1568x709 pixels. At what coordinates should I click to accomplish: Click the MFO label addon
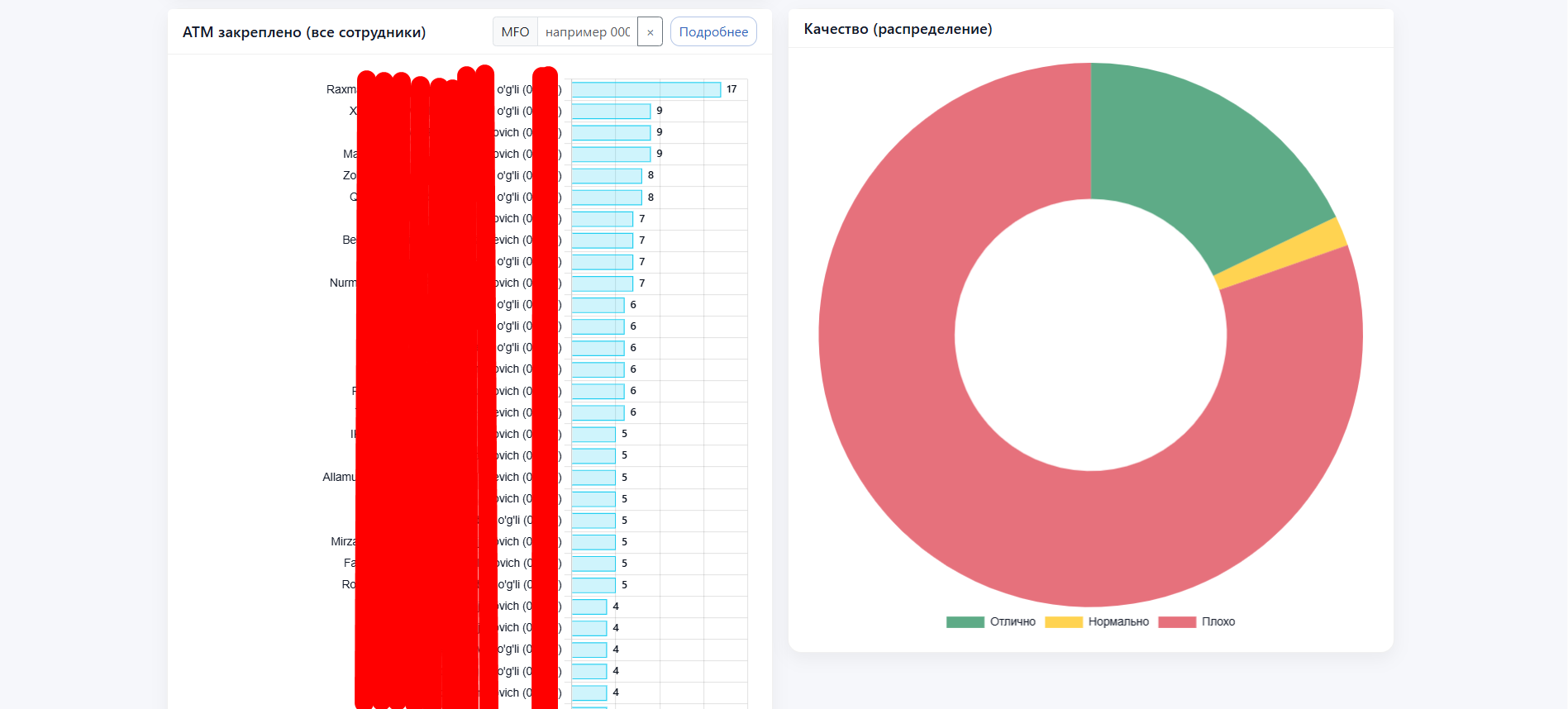click(515, 32)
